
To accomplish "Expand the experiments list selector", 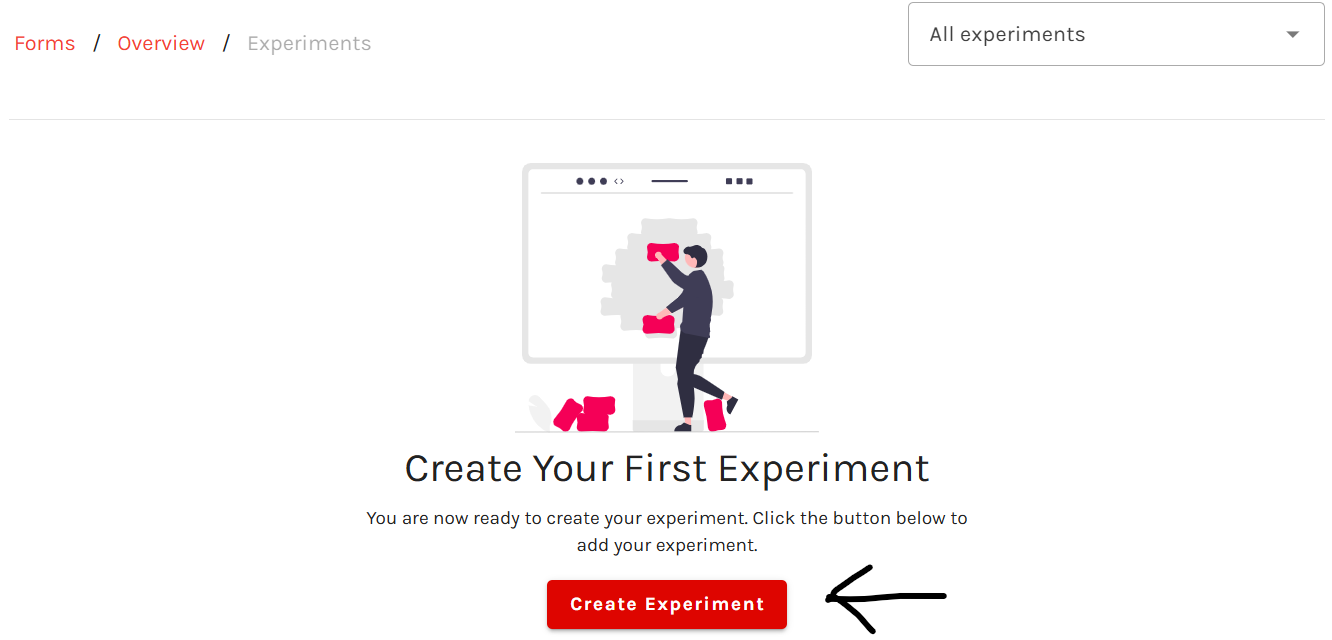I will click(1291, 34).
